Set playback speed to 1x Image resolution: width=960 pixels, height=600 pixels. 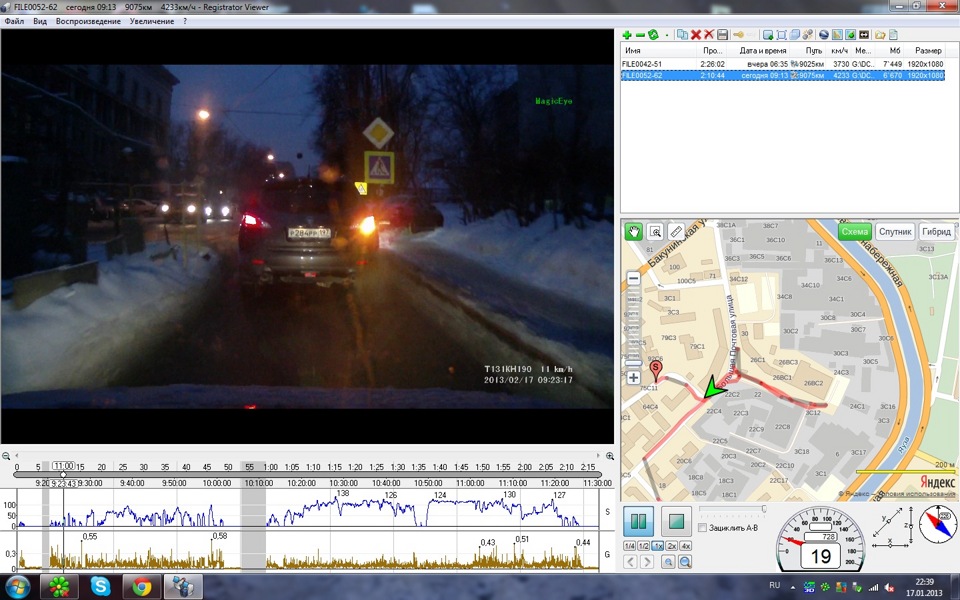(x=658, y=546)
